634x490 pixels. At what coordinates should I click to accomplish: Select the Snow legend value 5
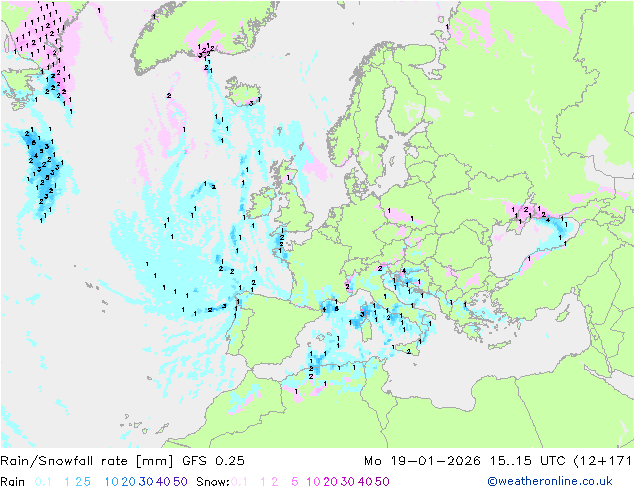point(295,482)
